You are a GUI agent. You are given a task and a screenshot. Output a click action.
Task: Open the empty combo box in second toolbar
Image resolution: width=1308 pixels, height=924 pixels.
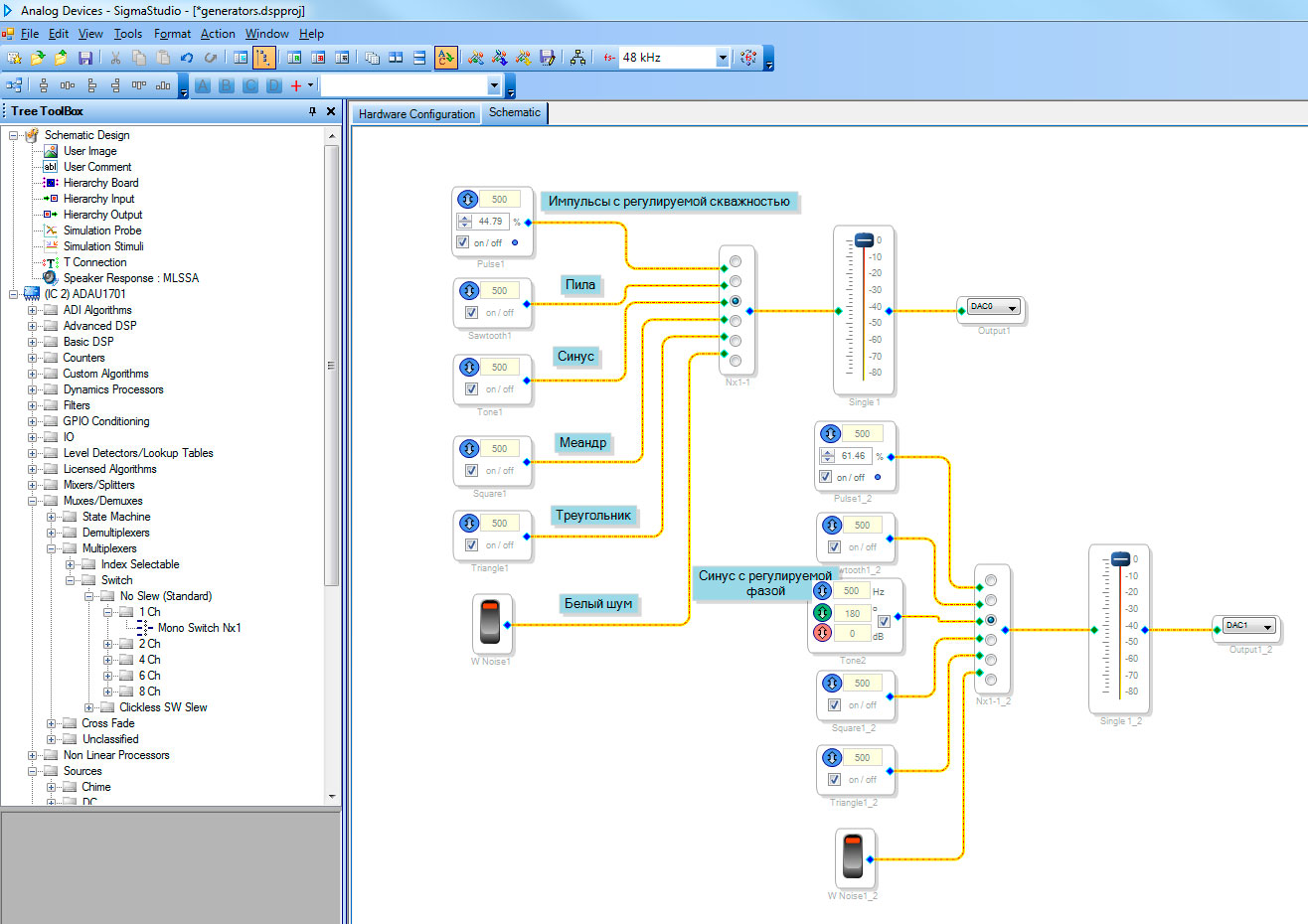coord(494,85)
